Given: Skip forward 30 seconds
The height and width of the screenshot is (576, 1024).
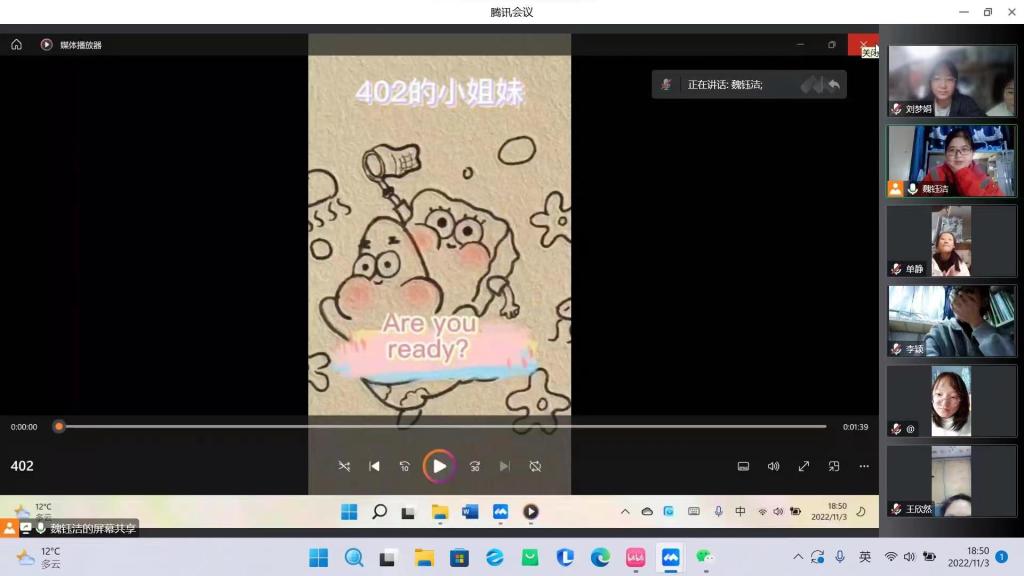Looking at the screenshot, I should pos(475,466).
